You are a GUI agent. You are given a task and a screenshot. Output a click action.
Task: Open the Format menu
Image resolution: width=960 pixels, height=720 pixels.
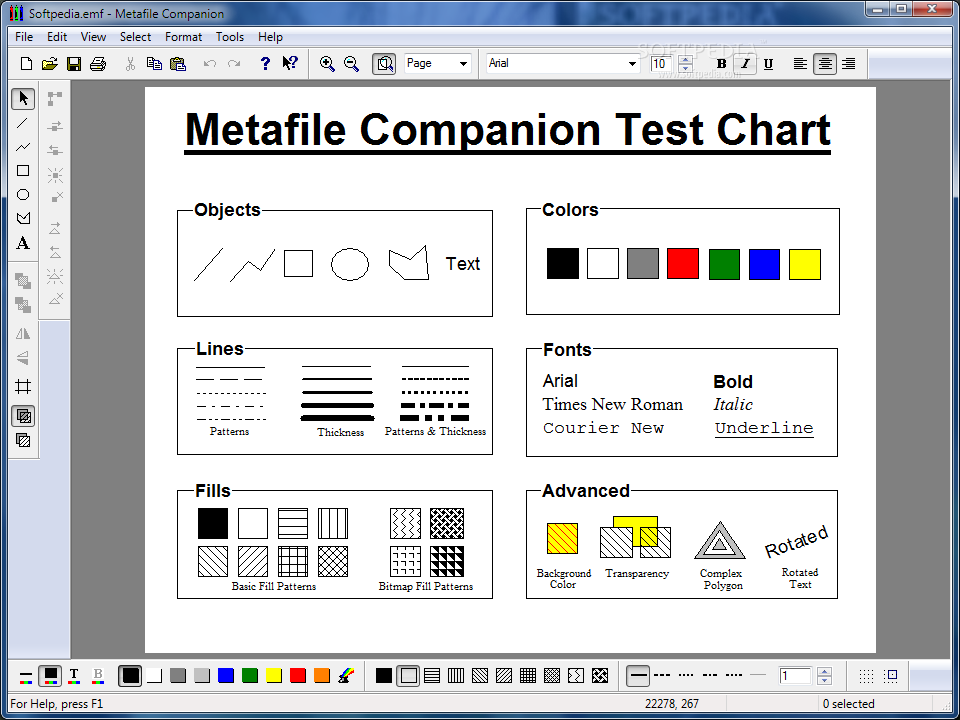183,37
